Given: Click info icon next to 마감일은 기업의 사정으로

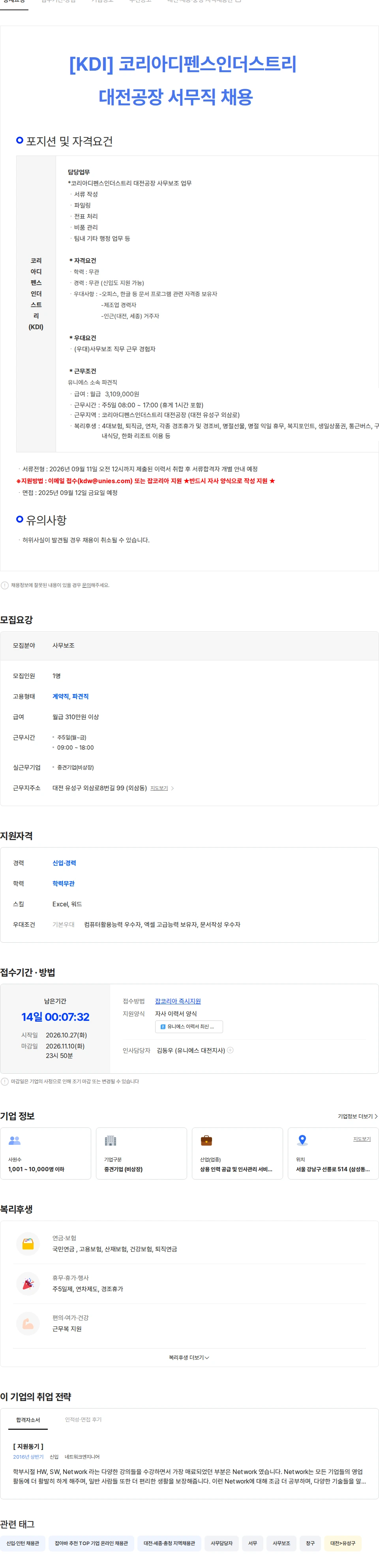Looking at the screenshot, I should click(x=5, y=1082).
